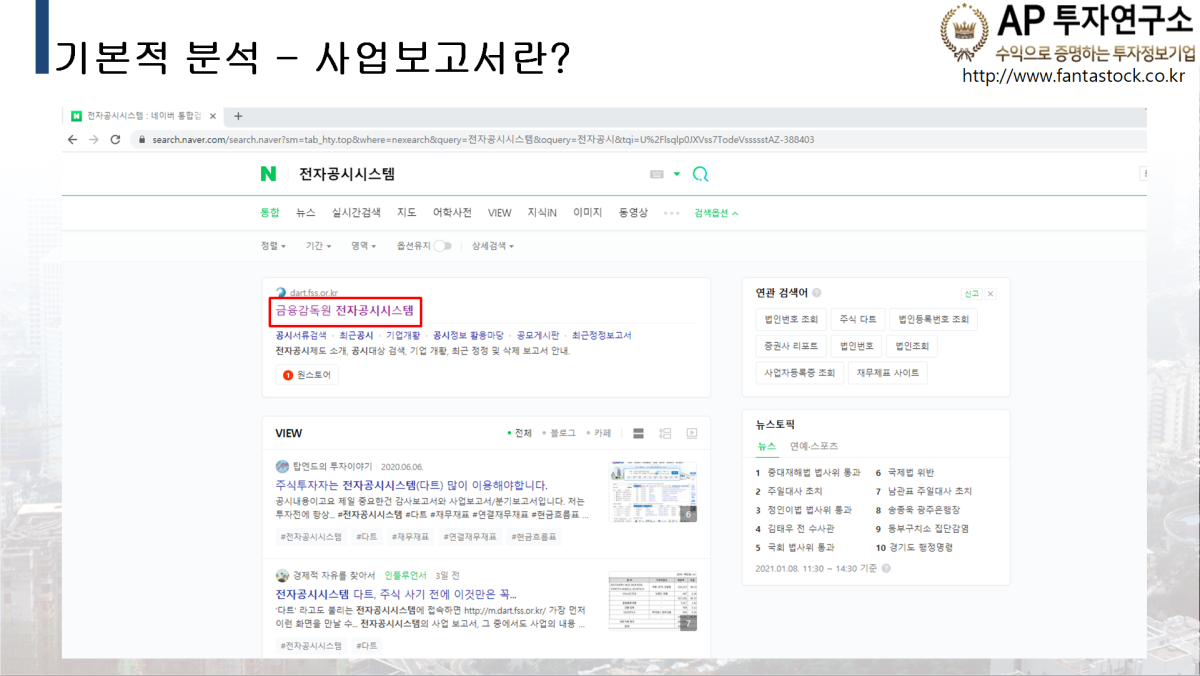
Task: Open the 기업개황 sublink
Action: click(403, 336)
